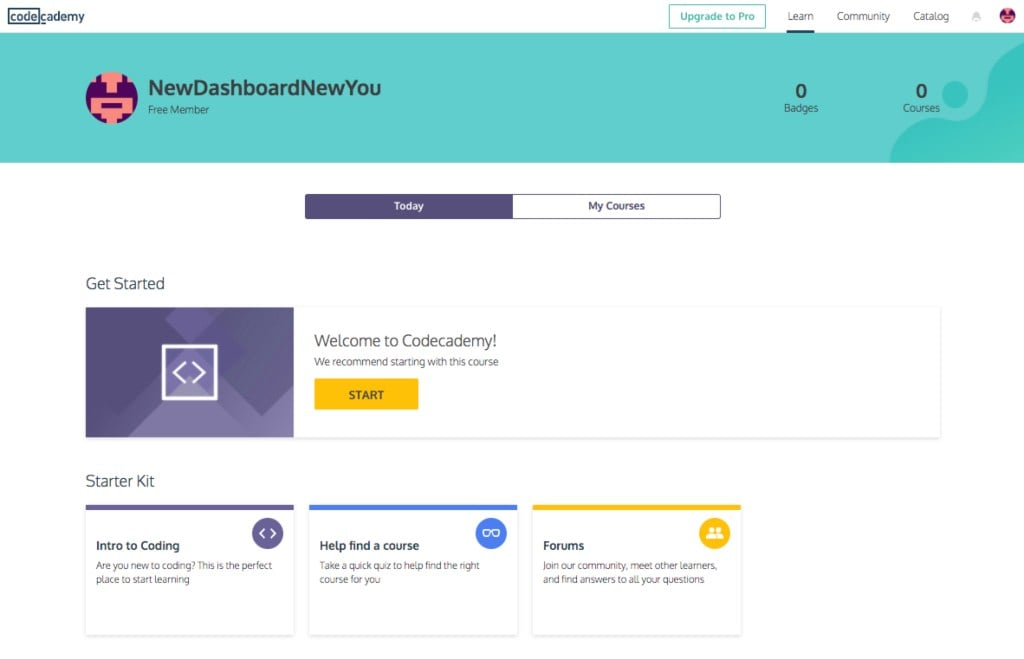Click the Upgrade to Pro button
Screen dimensions: 1024x659
pos(717,16)
